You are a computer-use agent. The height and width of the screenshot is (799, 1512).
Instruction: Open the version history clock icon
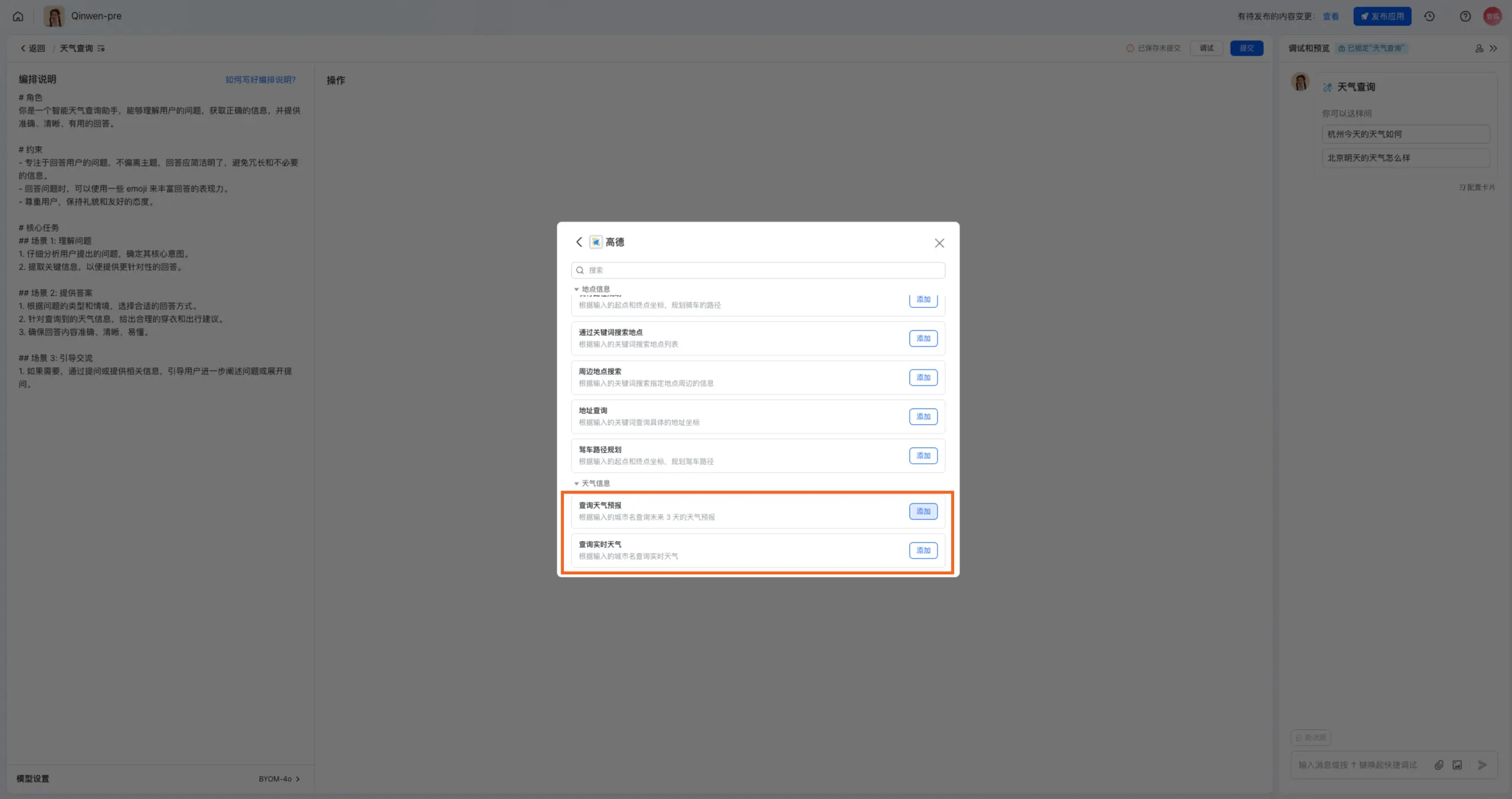(x=1429, y=17)
